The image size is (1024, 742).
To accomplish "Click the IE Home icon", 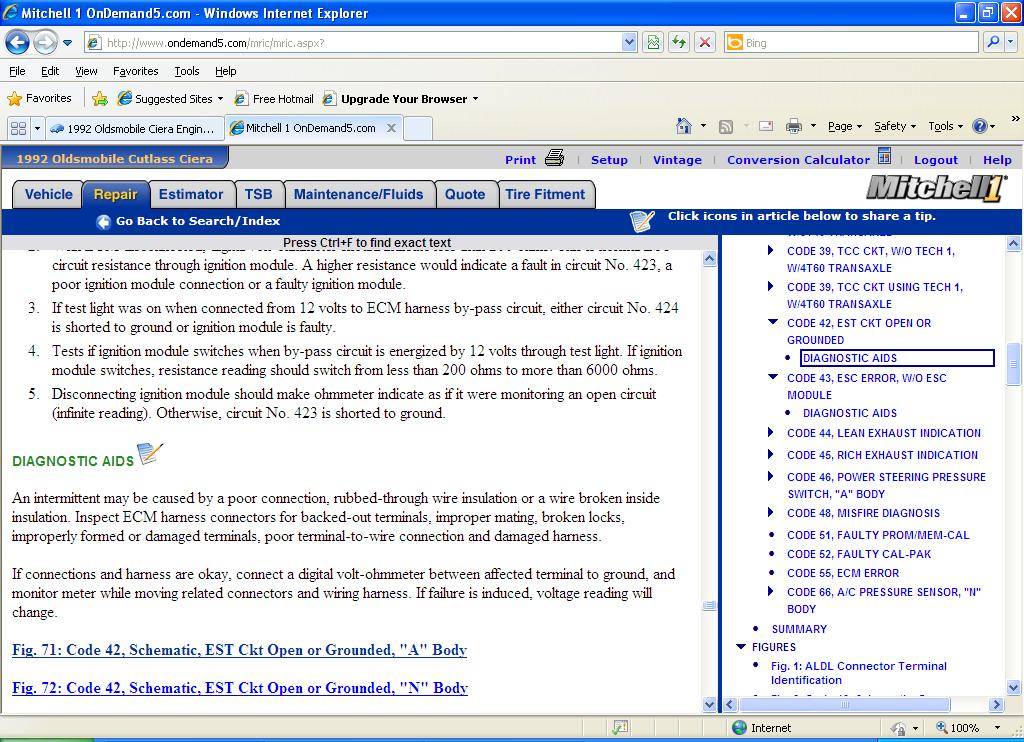I will click(684, 126).
